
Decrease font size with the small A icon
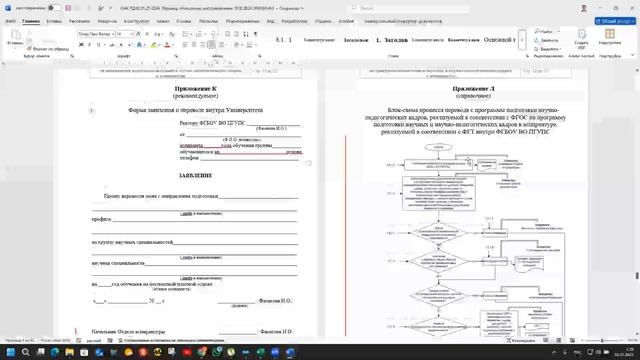click(x=147, y=34)
